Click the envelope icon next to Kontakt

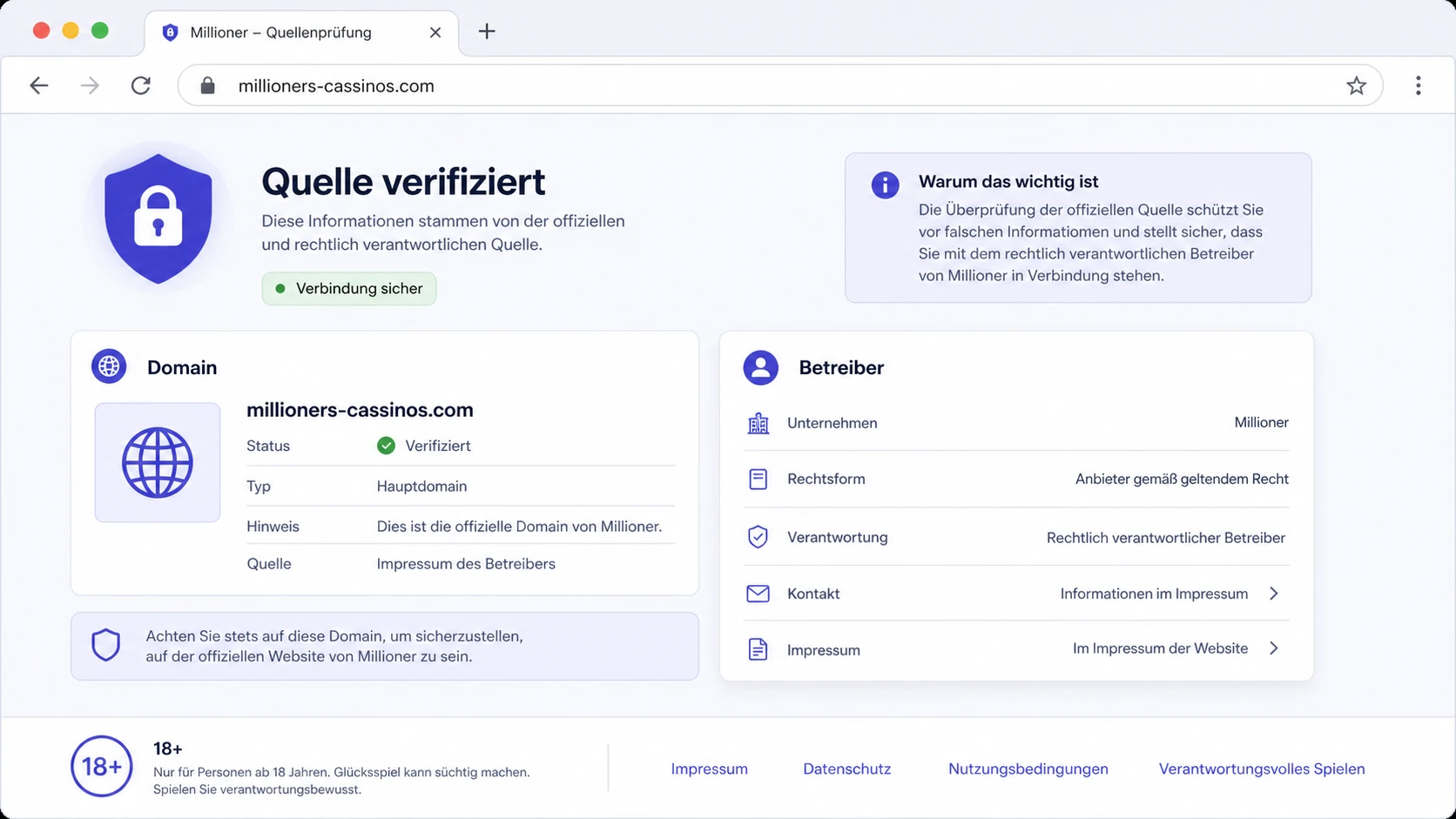pyautogui.click(x=758, y=594)
